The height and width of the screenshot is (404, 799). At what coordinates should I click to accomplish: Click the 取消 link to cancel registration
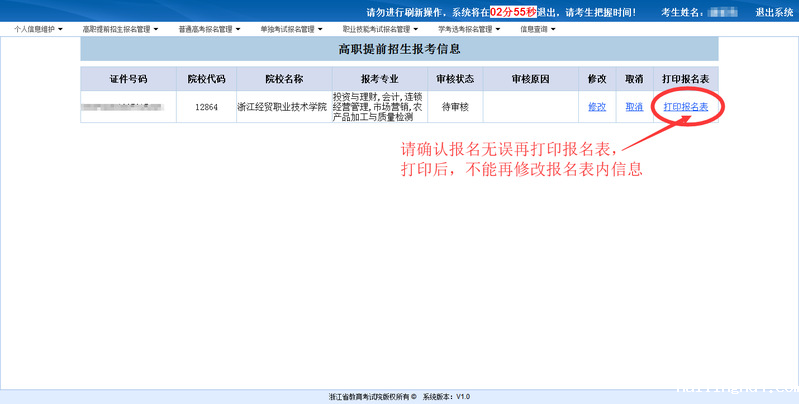point(634,107)
